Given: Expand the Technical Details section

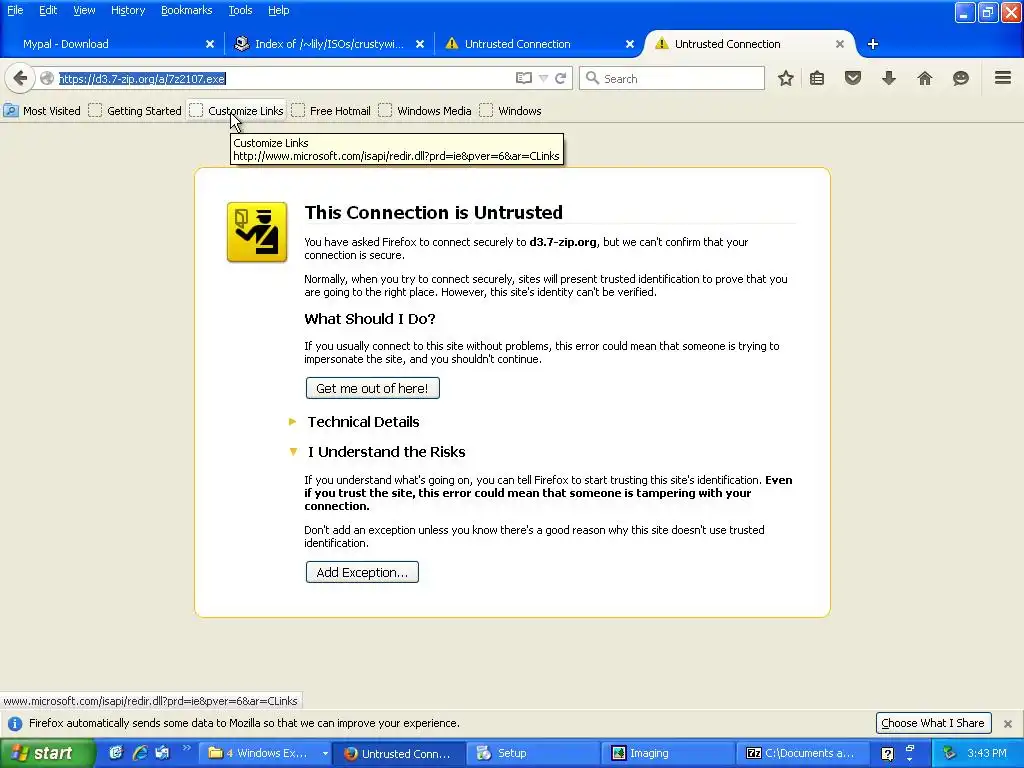Looking at the screenshot, I should (x=363, y=422).
